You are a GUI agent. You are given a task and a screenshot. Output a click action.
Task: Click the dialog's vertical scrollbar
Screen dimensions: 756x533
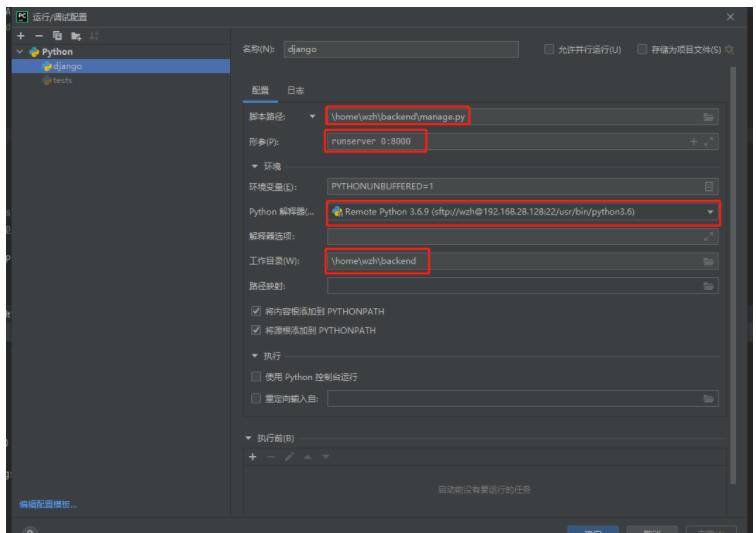tap(733, 275)
